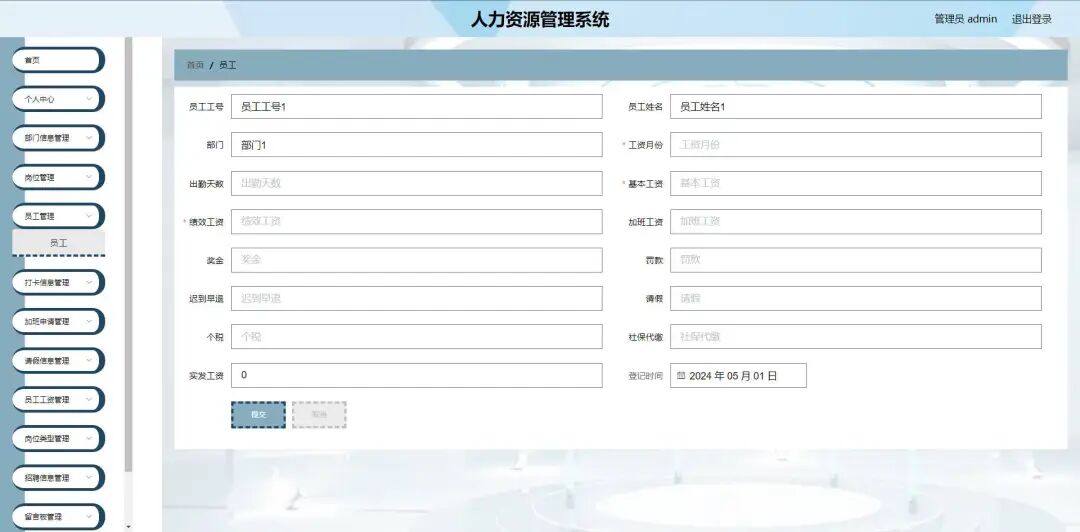Click the calendar icon in 登记时间
1080x532 pixels.
pyautogui.click(x=681, y=376)
